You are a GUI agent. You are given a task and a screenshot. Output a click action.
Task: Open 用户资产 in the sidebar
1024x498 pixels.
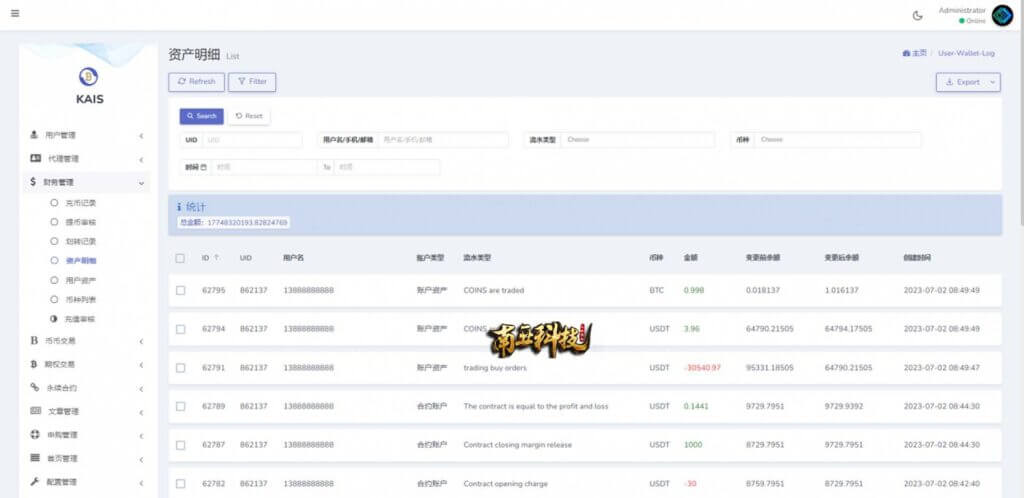[x=82, y=280]
